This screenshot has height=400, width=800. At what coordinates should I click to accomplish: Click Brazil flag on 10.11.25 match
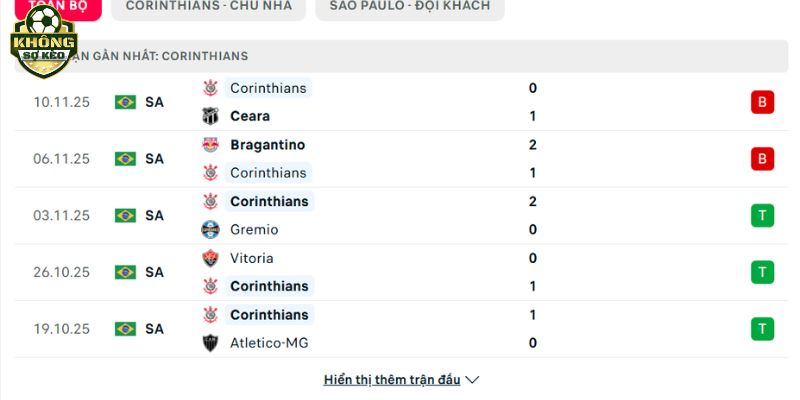pyautogui.click(x=125, y=102)
